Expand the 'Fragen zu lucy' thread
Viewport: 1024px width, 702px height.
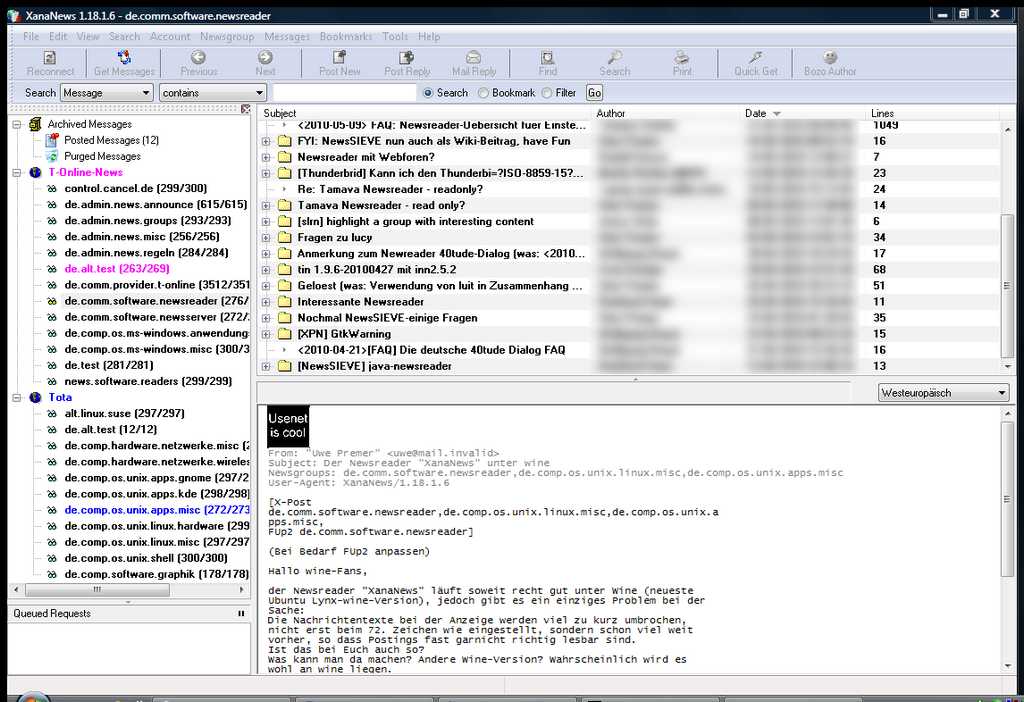[267, 238]
